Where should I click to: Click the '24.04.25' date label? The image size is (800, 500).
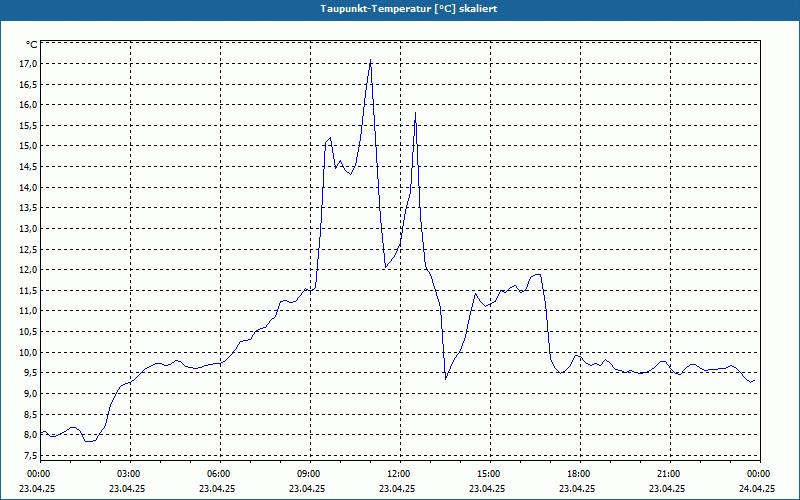(x=758, y=488)
